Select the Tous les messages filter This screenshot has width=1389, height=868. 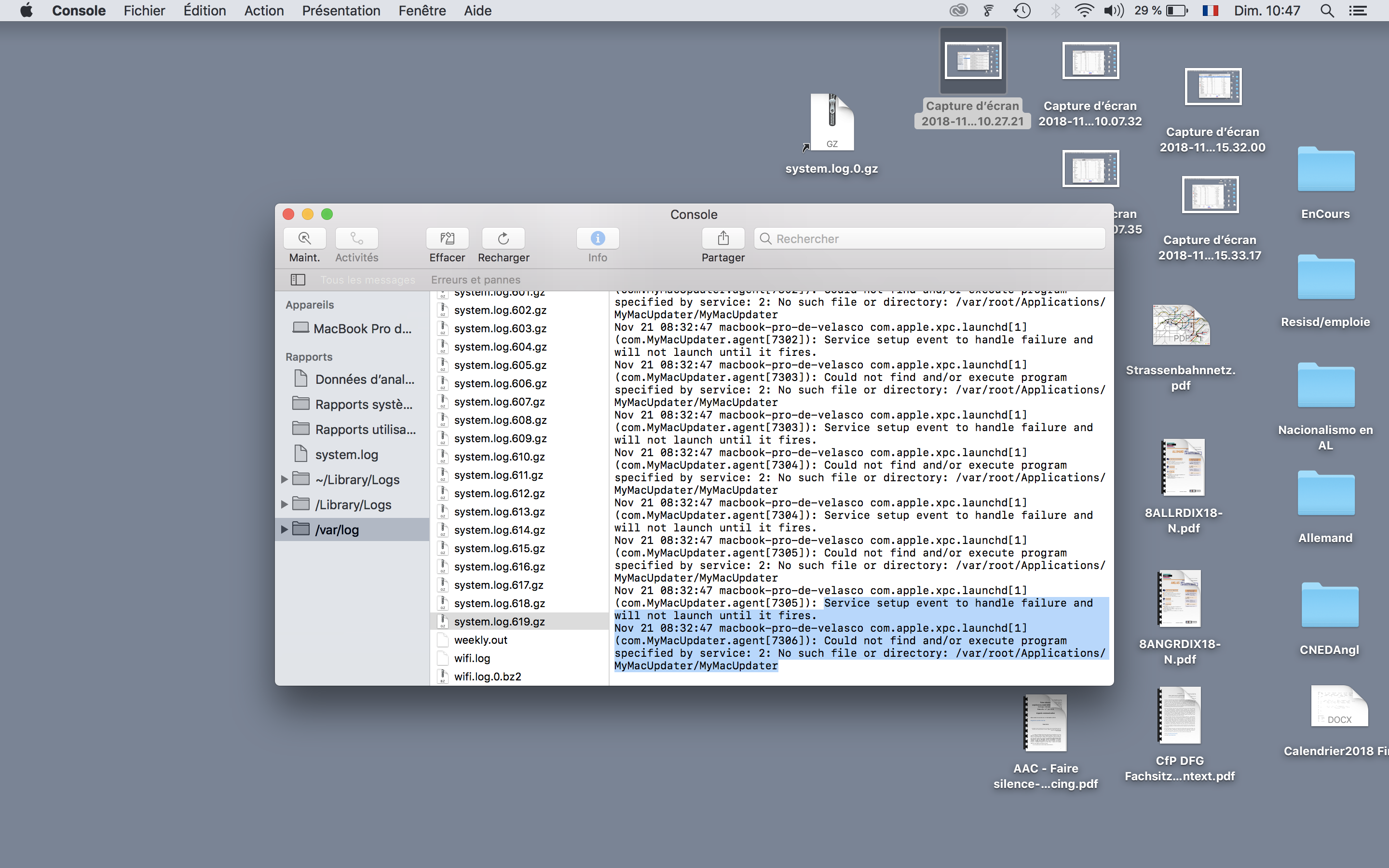[368, 280]
